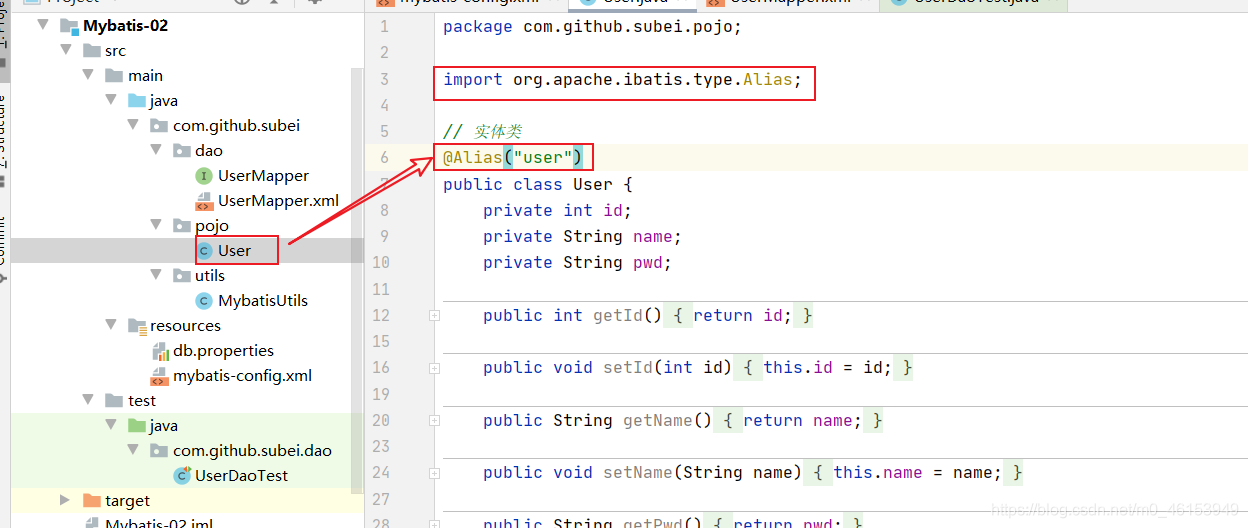Click line number 6 in the gutter

click(384, 158)
